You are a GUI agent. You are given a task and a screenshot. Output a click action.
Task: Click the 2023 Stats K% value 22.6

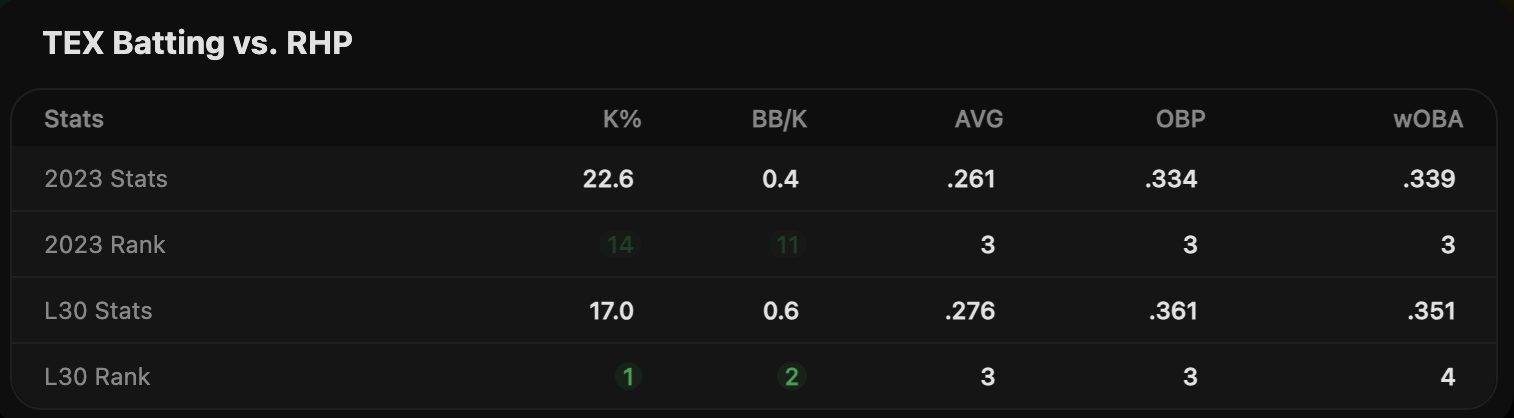tap(608, 179)
